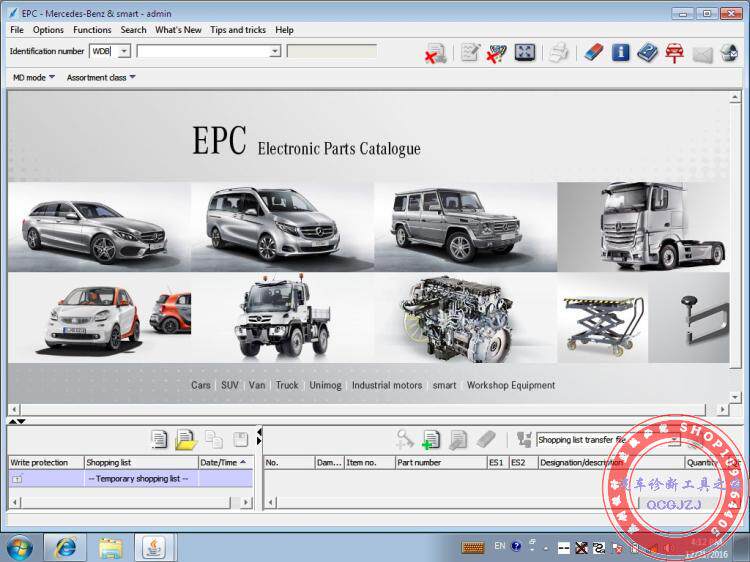Click the smart link
750x562 pixels.
click(444, 385)
